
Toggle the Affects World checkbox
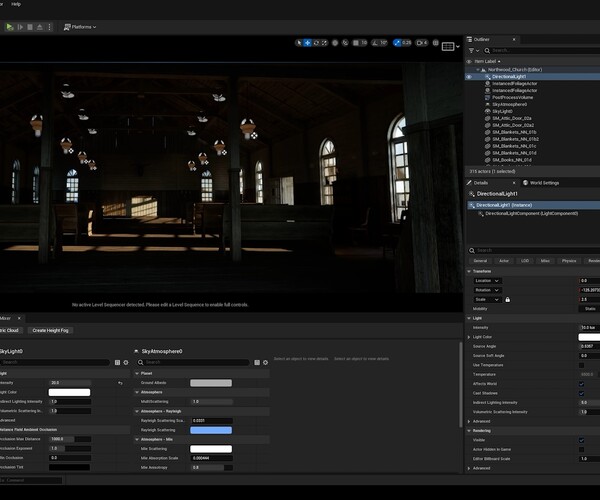[582, 384]
